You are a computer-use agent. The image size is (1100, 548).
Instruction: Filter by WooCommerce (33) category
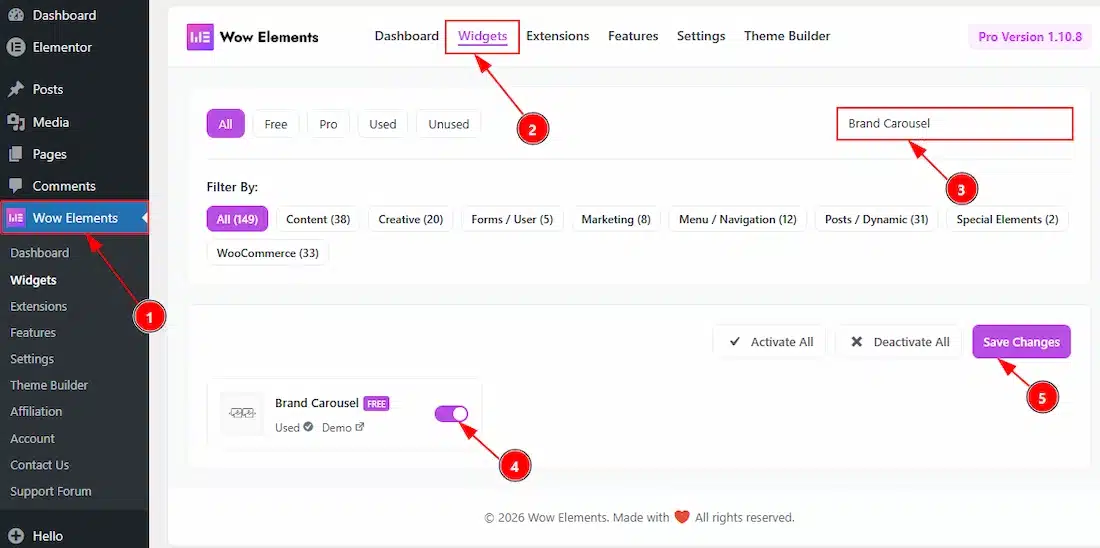(268, 253)
